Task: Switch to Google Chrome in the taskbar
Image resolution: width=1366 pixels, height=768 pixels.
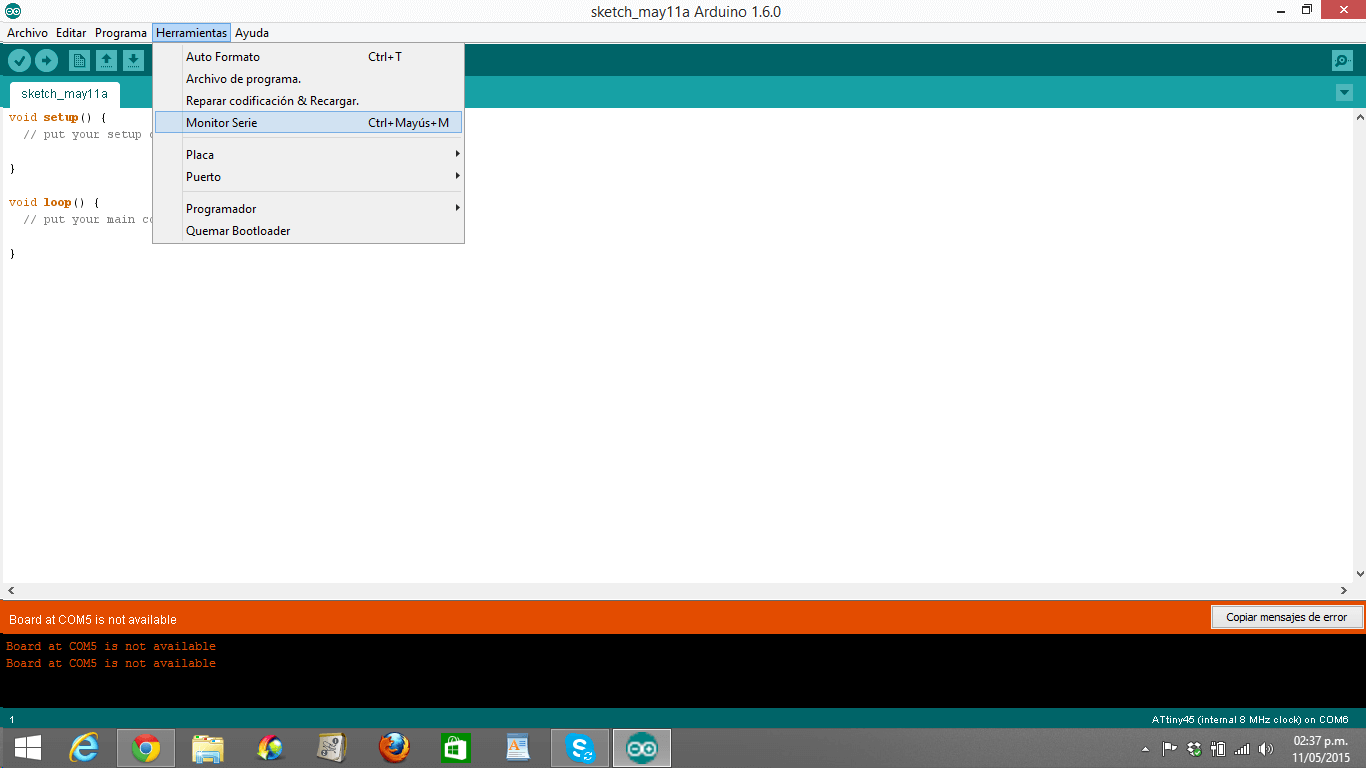Action: [146, 748]
